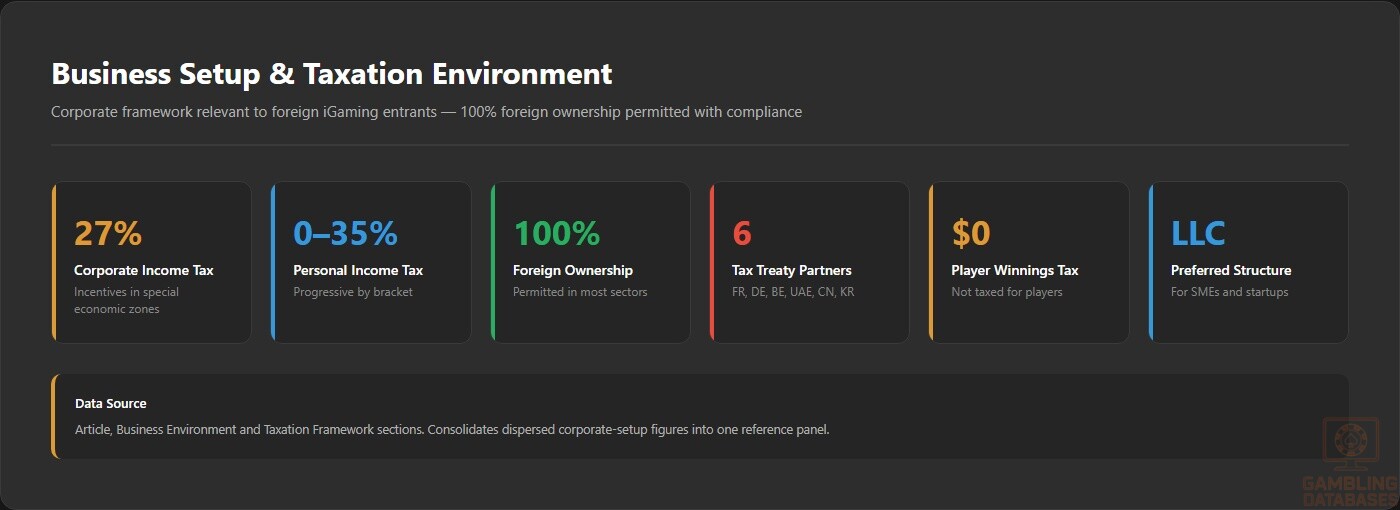Select the $0 Player Winnings Tax card
Screen dimensions: 1400x510
click(1029, 262)
